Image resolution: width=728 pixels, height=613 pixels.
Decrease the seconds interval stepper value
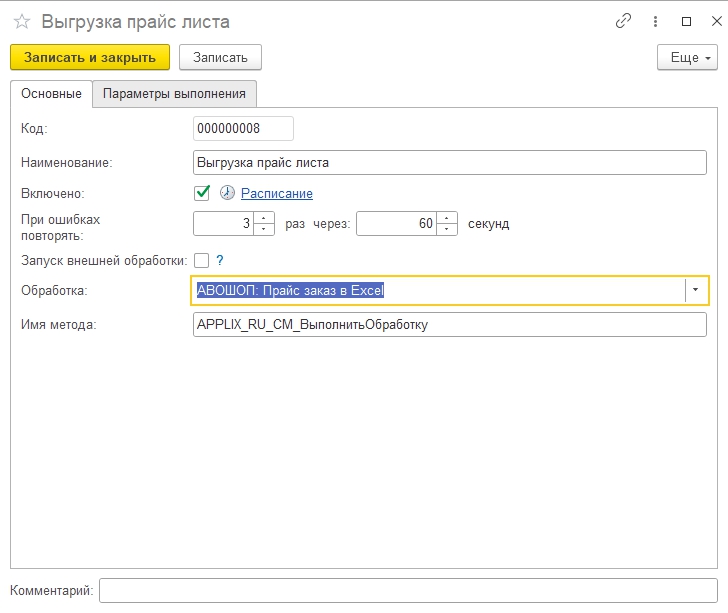click(447, 229)
